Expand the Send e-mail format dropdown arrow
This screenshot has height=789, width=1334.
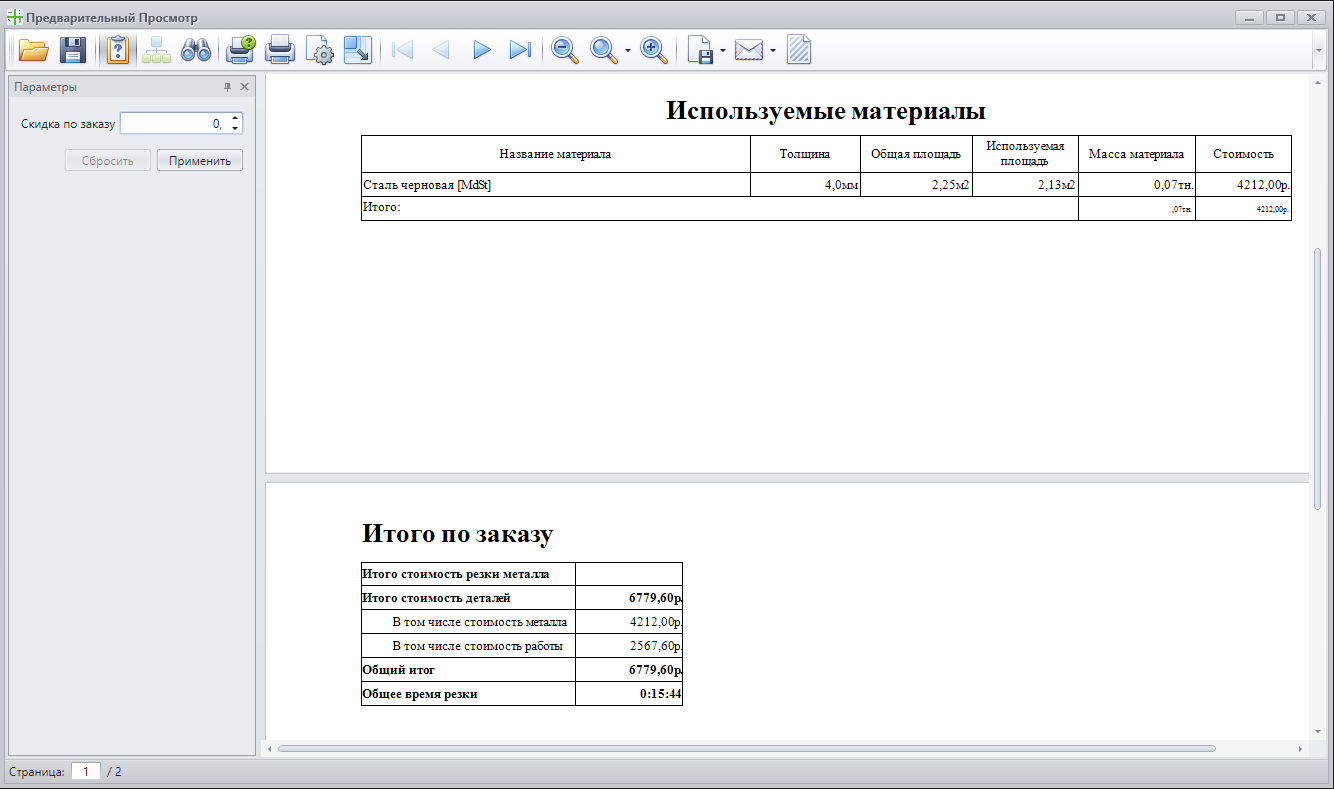pyautogui.click(x=773, y=50)
